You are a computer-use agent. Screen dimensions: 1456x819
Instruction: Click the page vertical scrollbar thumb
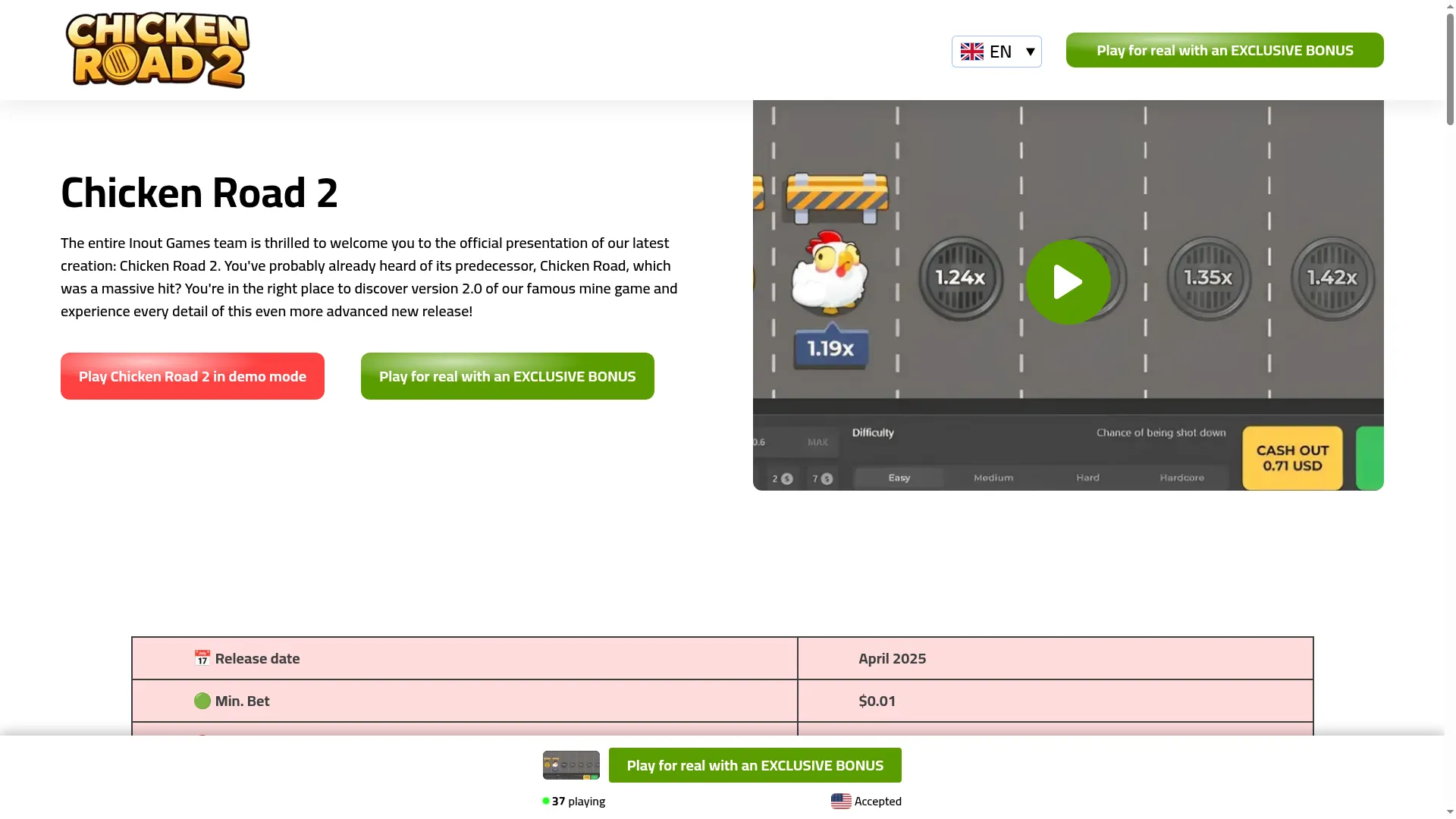1450,68
